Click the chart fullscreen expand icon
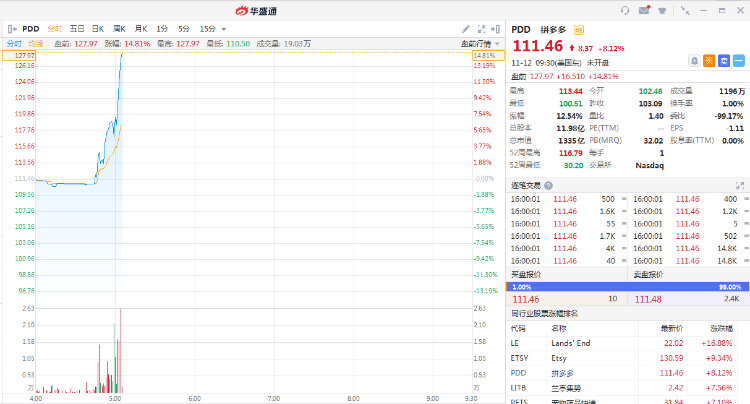Image resolution: width=750 pixels, height=404 pixels. coord(481,30)
